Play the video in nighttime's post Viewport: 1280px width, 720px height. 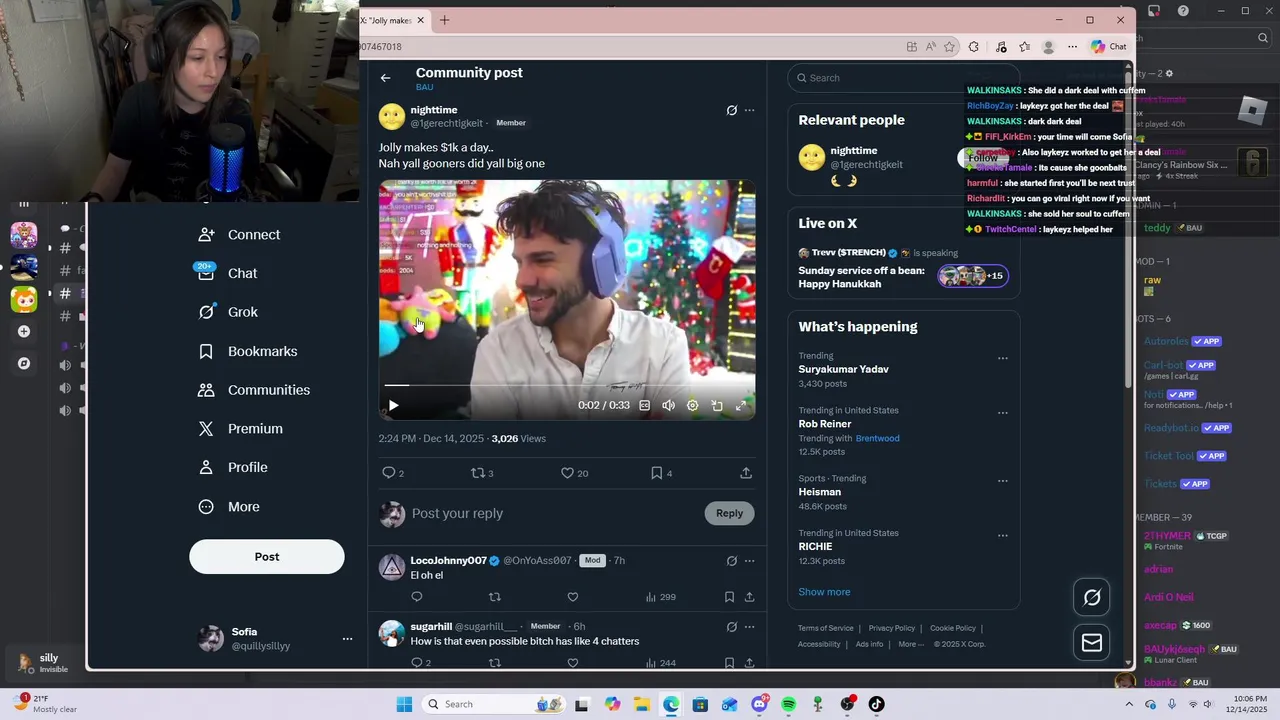(393, 405)
